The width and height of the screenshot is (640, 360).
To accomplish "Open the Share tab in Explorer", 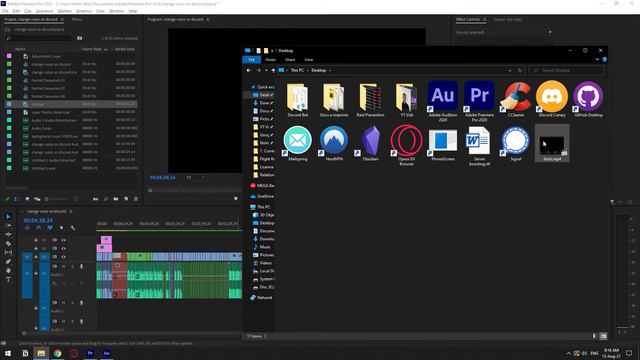I will [x=290, y=60].
